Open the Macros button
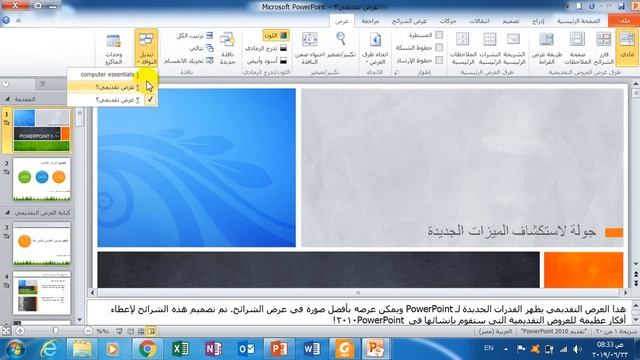Viewport: 640px width, 360px height. [x=113, y=48]
